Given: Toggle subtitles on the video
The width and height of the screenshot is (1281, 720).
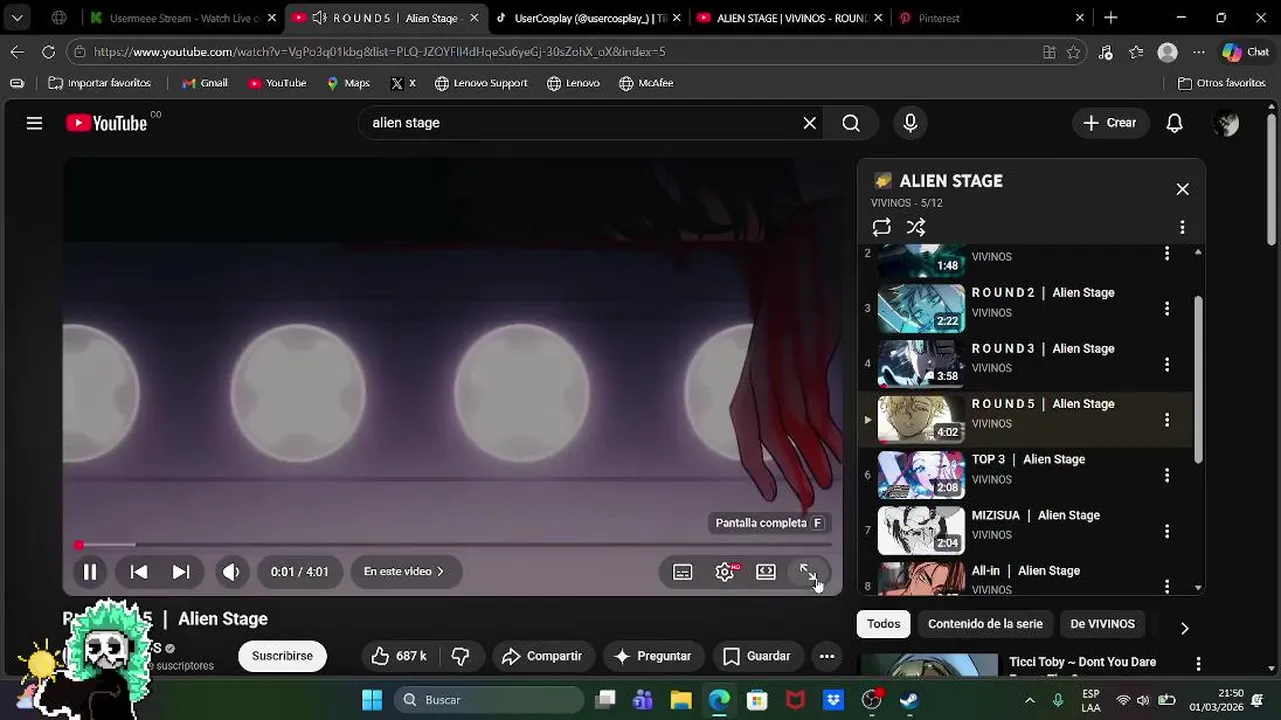Looking at the screenshot, I should click(683, 572).
